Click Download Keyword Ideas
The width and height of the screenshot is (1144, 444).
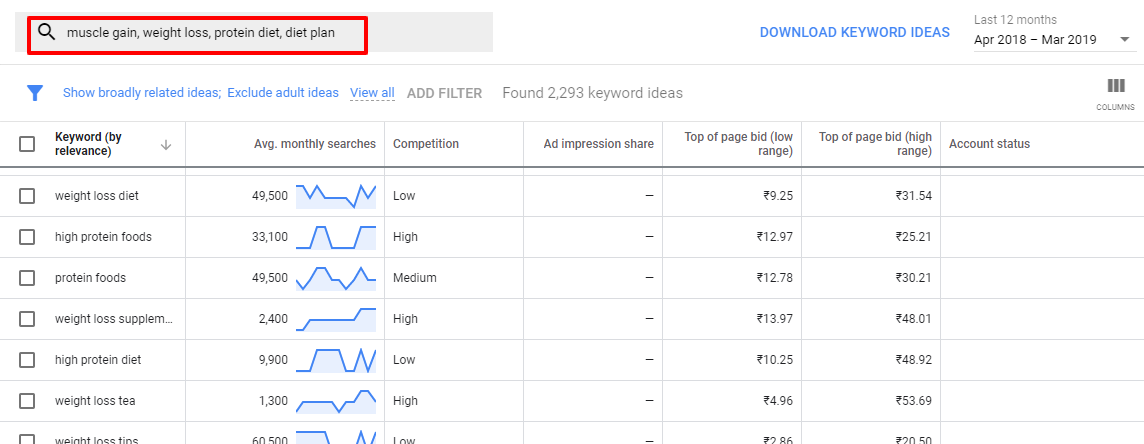[854, 32]
